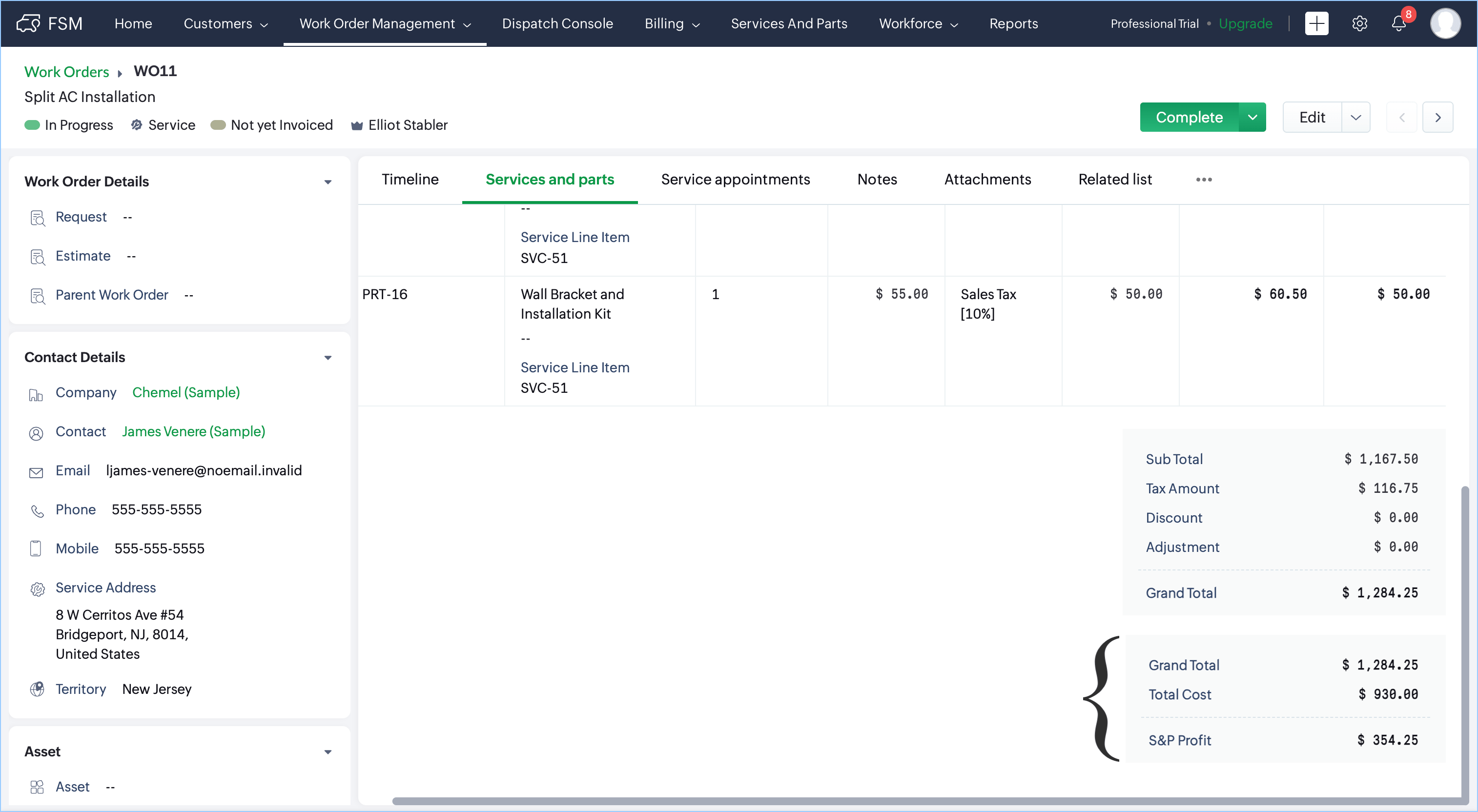Collapse the Asset section

[328, 752]
